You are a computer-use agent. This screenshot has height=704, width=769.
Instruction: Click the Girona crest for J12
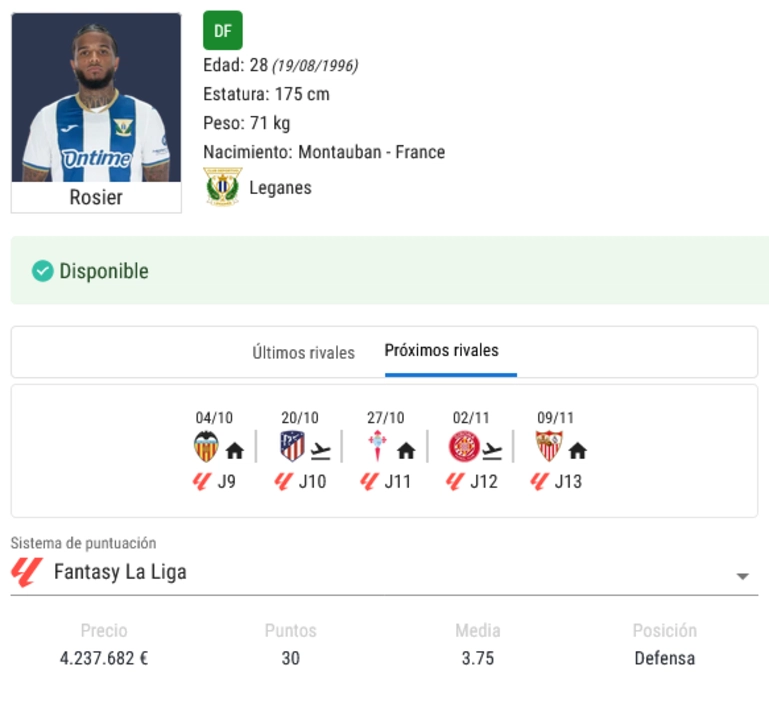(464, 446)
